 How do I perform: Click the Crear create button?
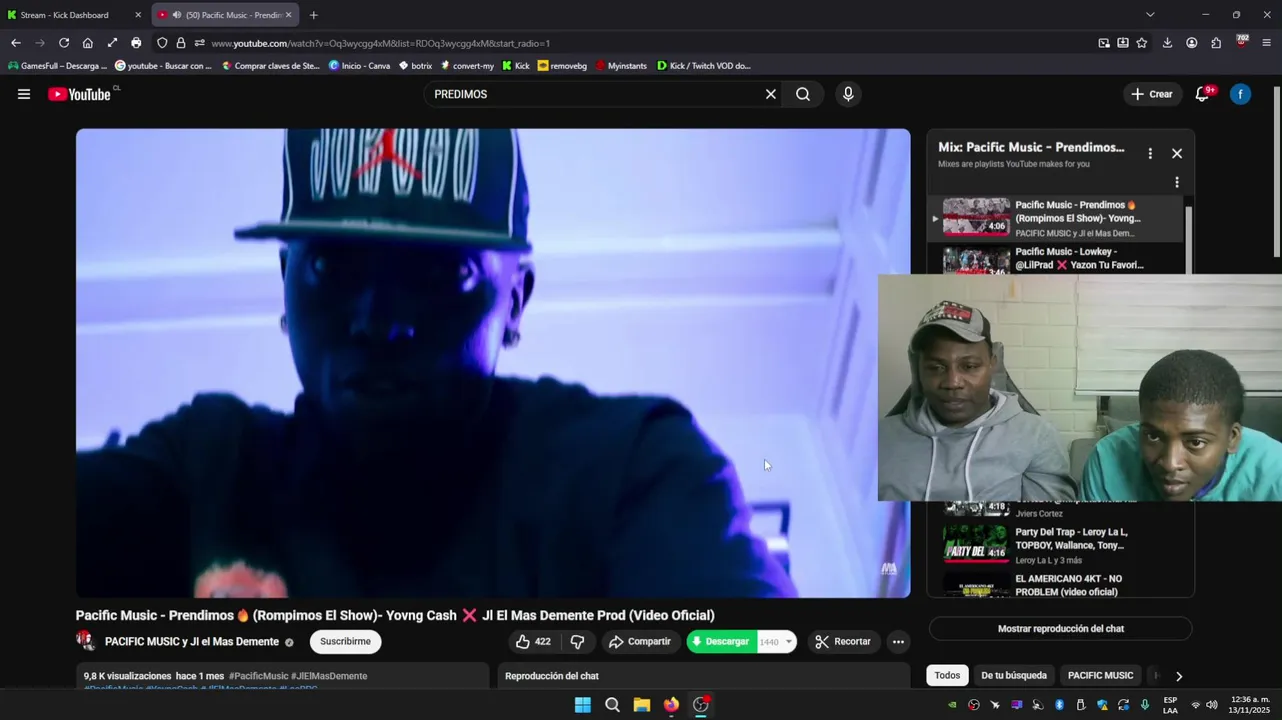1151,94
